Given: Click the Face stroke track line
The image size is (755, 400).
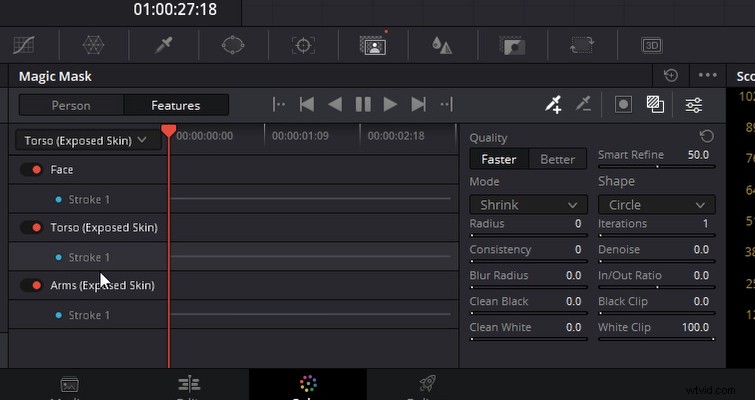Looking at the screenshot, I should click(x=311, y=198).
